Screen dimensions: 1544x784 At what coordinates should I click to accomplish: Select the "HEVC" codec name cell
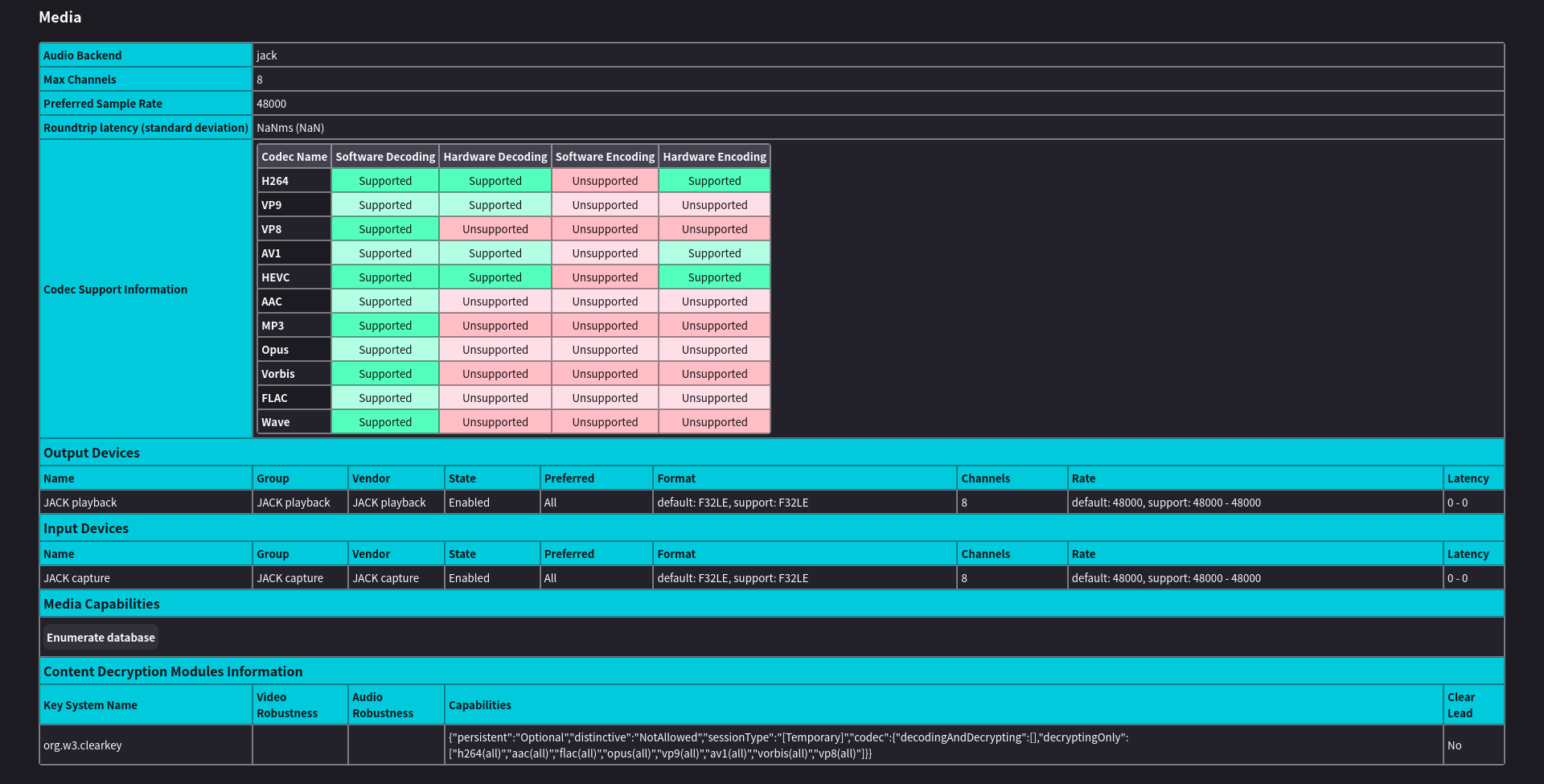coord(294,277)
